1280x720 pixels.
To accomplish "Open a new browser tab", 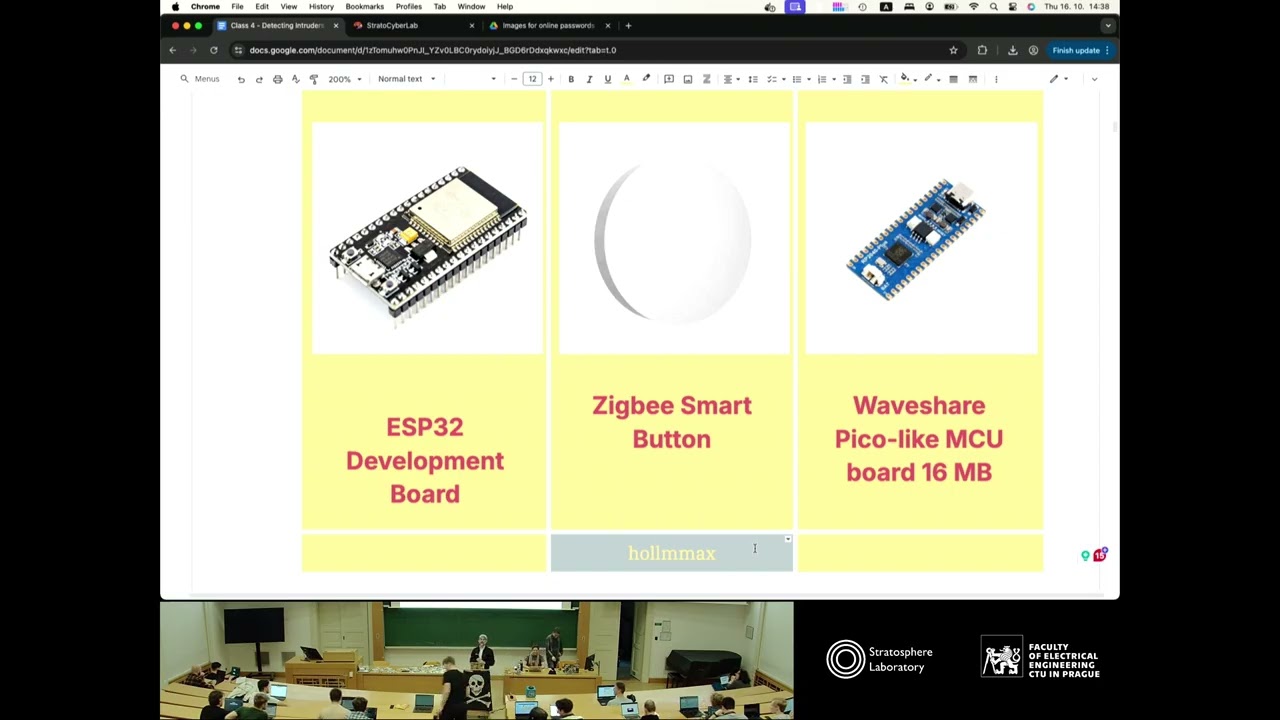I will tap(628, 26).
